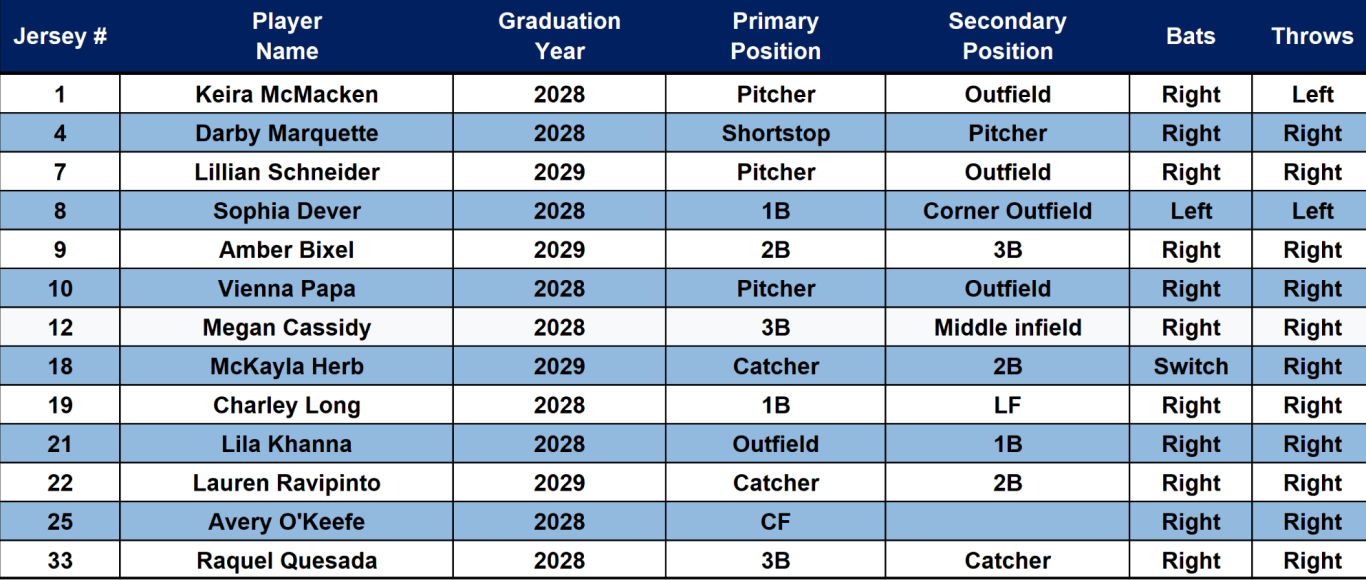Viewport: 1366px width, 580px height.
Task: Click Sophia Dever's Corner Outfield cell
Action: pos(1007,212)
